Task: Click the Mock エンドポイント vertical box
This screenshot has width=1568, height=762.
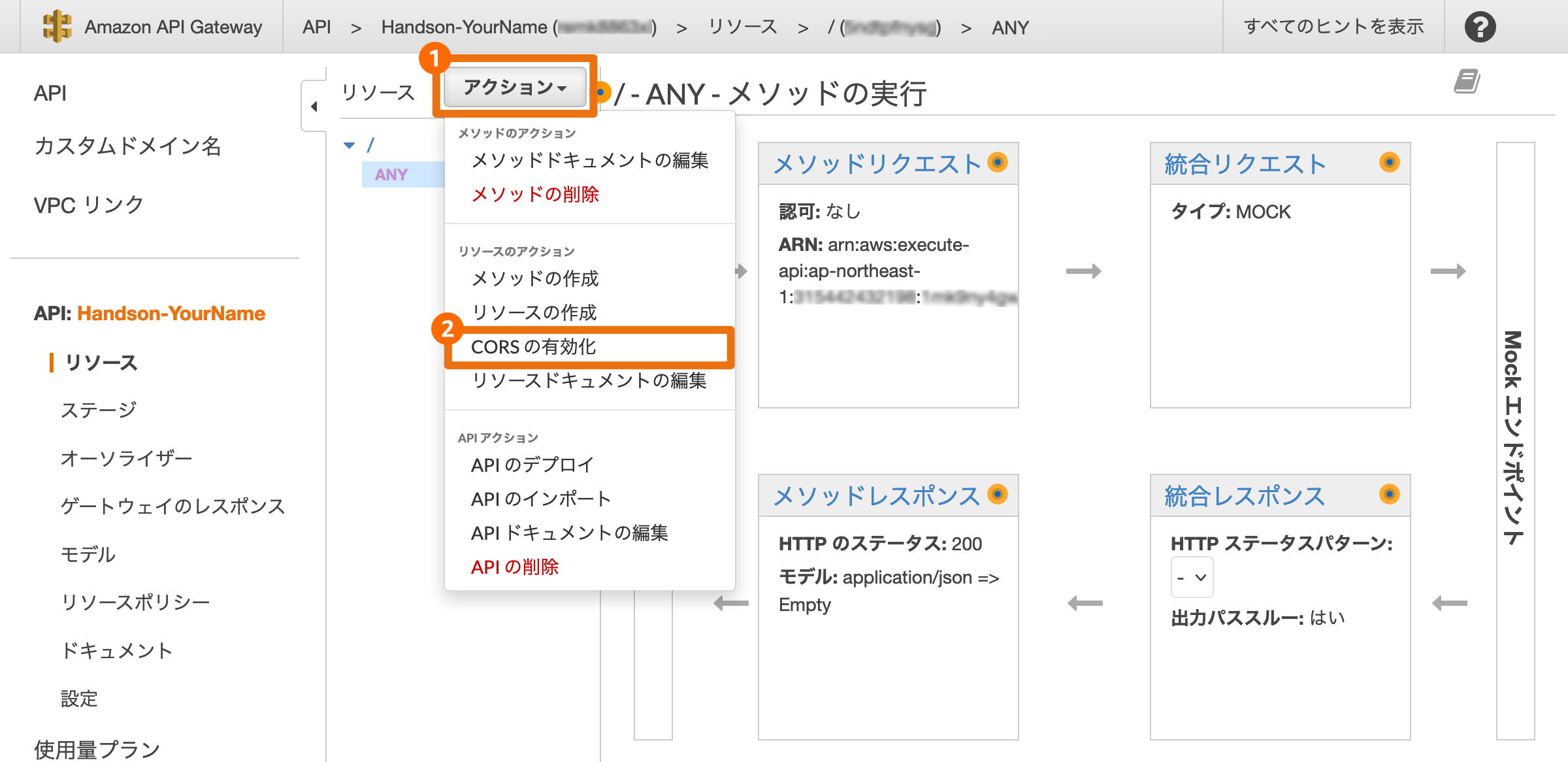Action: 1515,440
